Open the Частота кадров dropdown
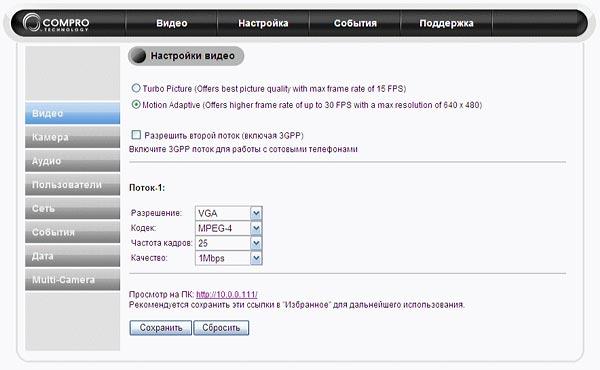 point(228,243)
